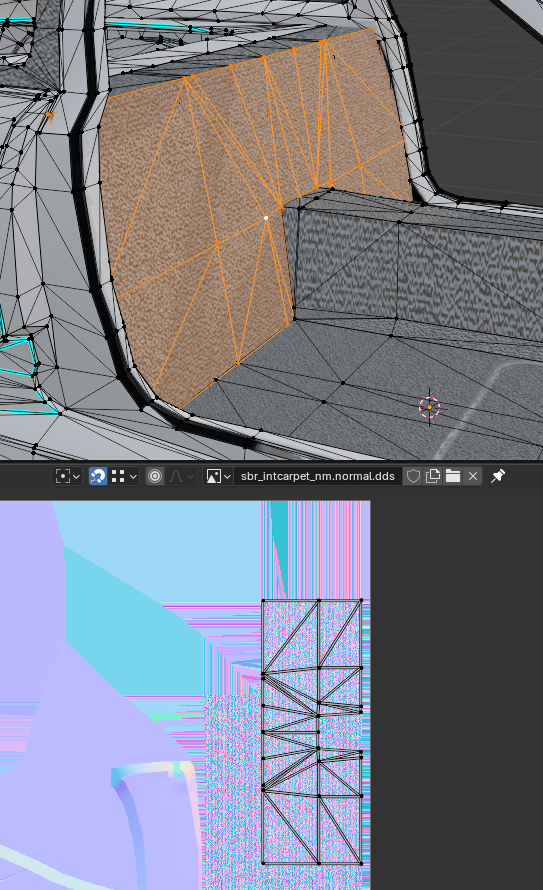Image resolution: width=543 pixels, height=890 pixels.
Task: Toggle the fake user shield for image
Action: 413,476
